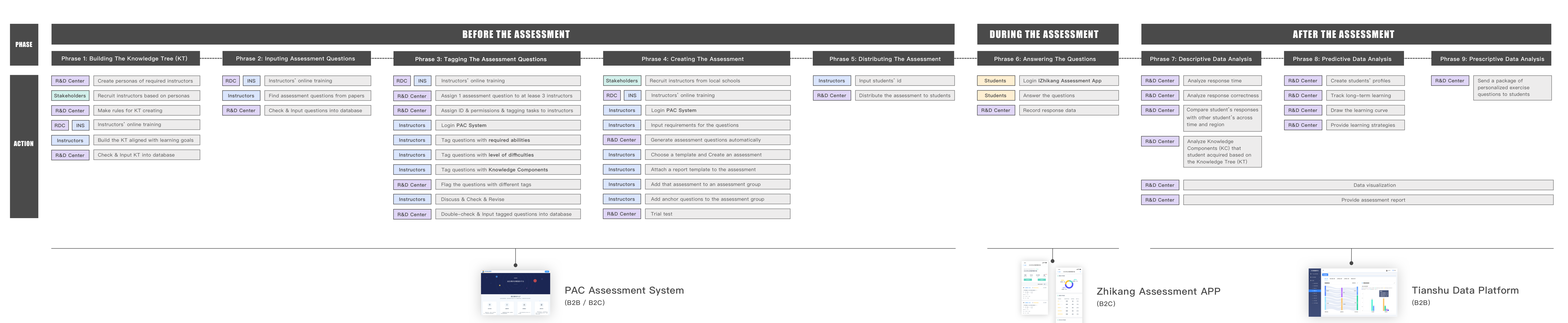
Task: Select 'Analyze response correctness' box
Action: (1222, 95)
